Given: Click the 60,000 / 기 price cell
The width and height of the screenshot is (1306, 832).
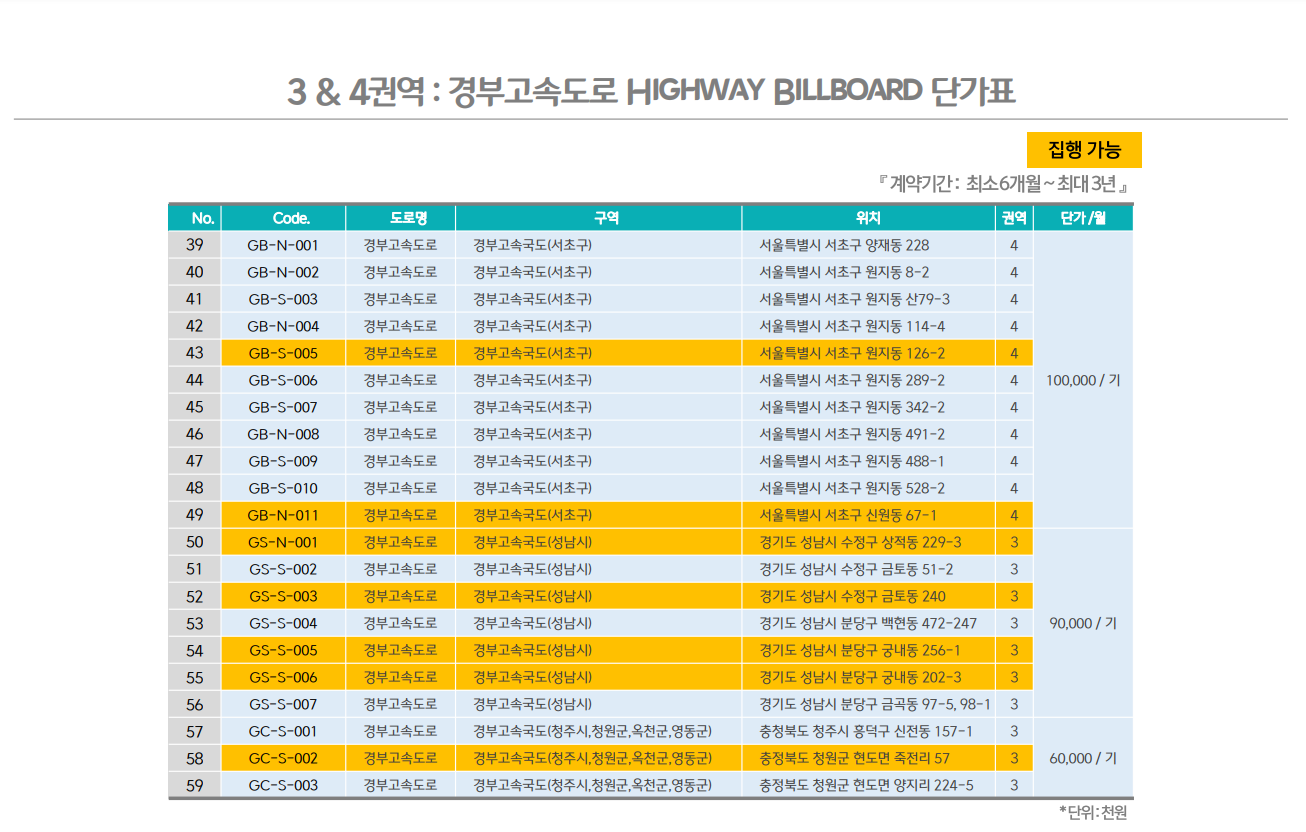Looking at the screenshot, I should coord(1083,758).
